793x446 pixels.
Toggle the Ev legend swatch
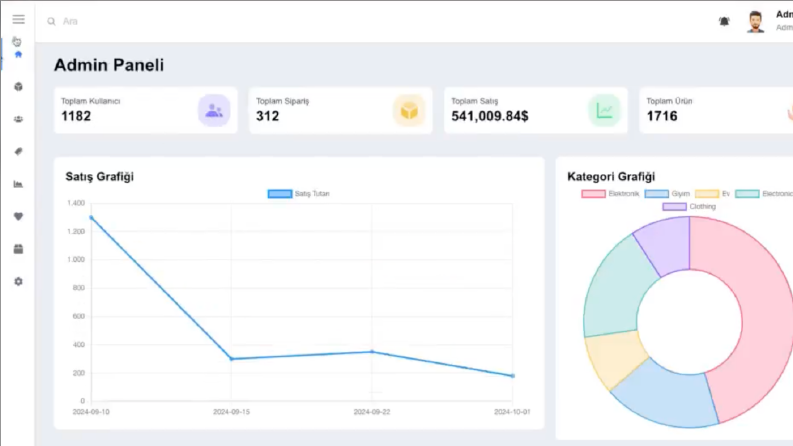point(707,194)
